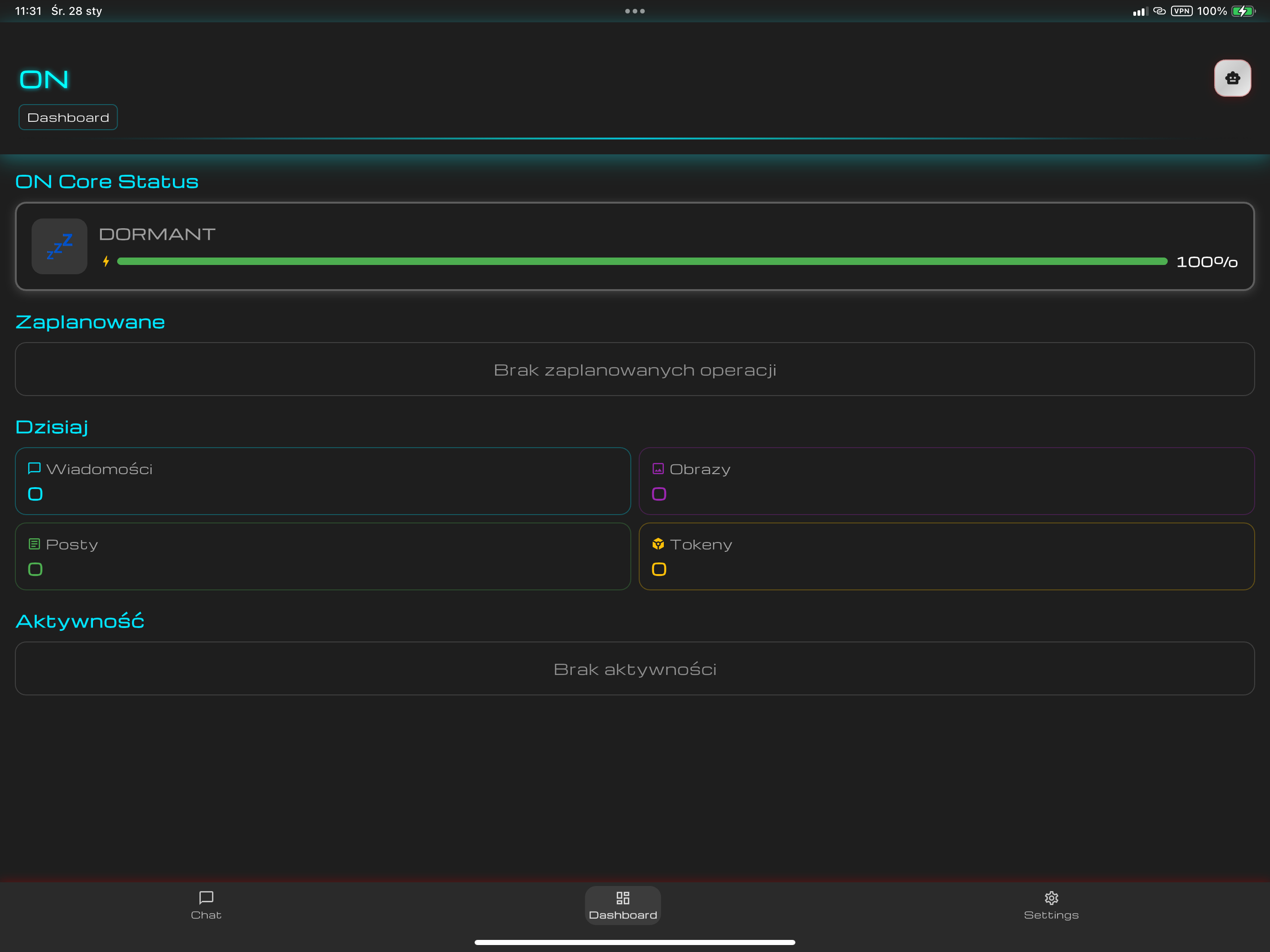Open the Wiadomości stats card
The height and width of the screenshot is (952, 1270).
[323, 481]
